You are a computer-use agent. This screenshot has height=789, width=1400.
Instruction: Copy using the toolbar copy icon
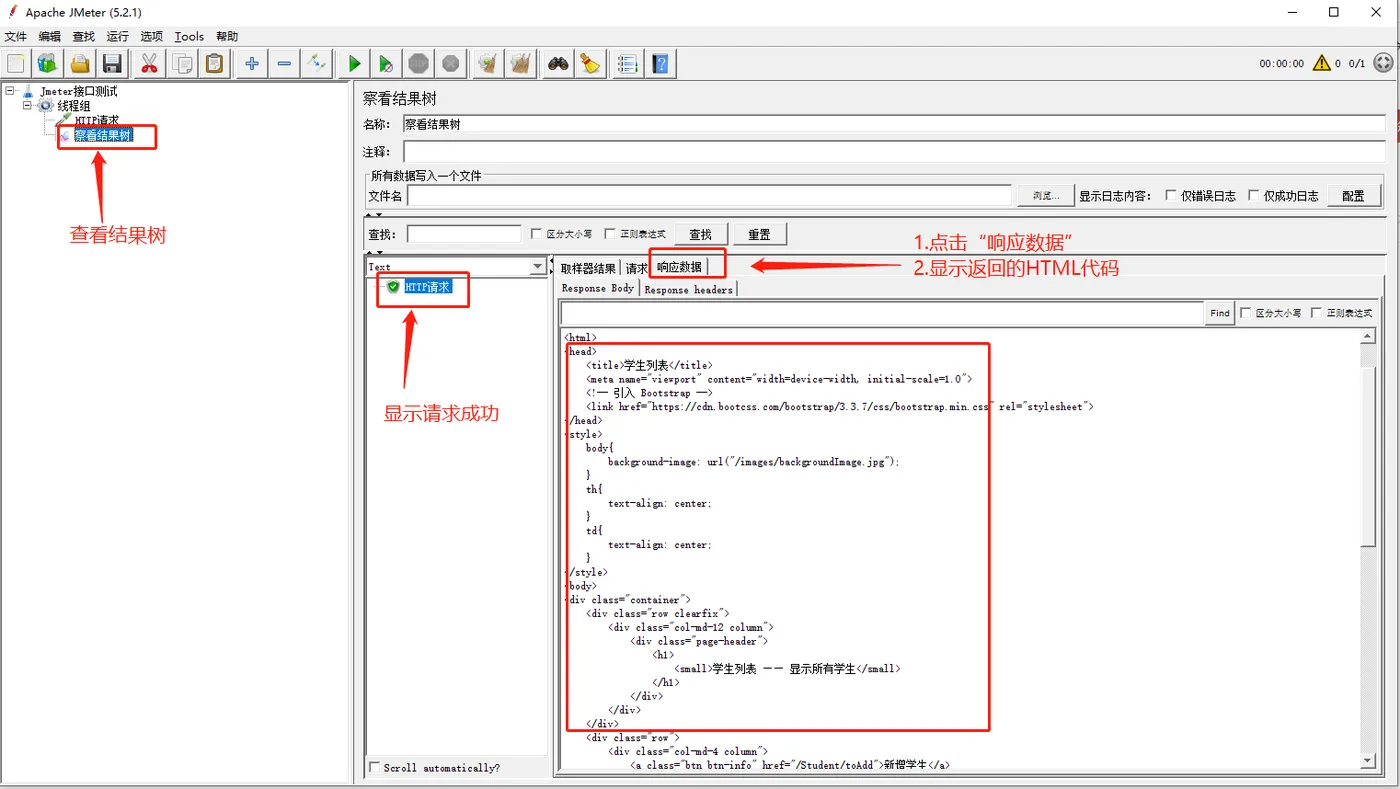[x=182, y=64]
